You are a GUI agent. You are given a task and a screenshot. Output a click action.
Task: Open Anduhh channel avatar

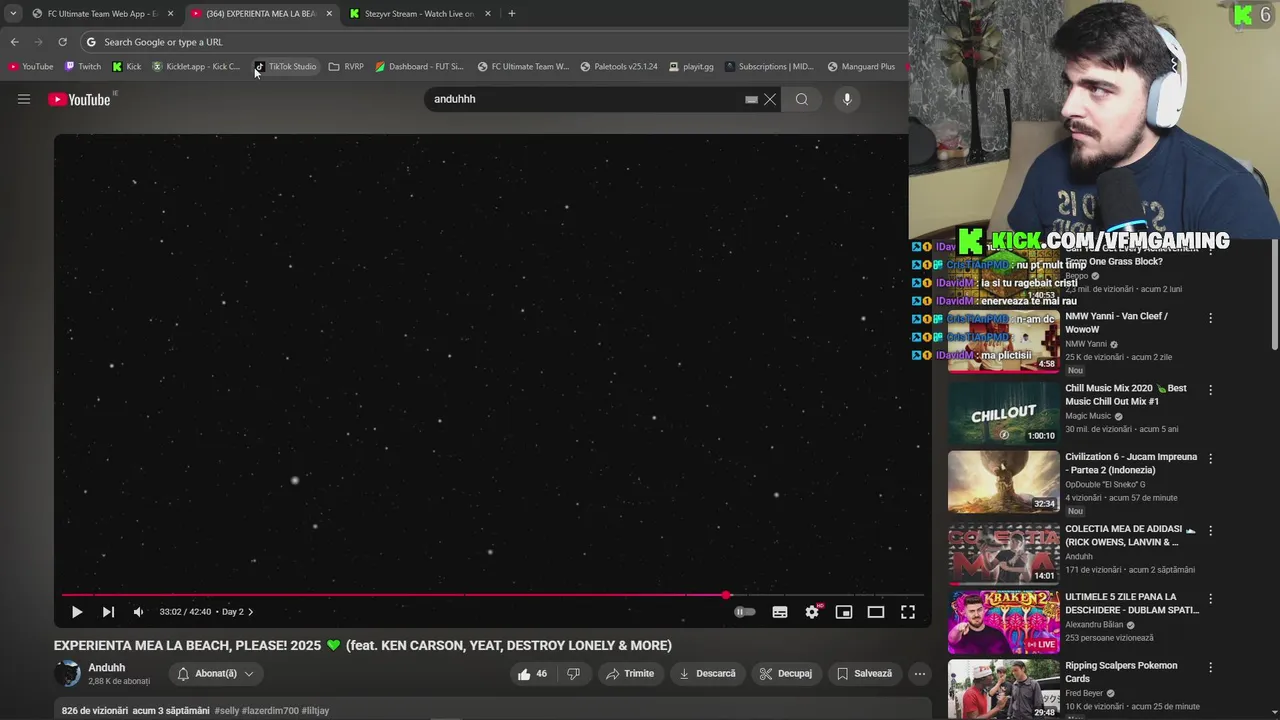(67, 674)
